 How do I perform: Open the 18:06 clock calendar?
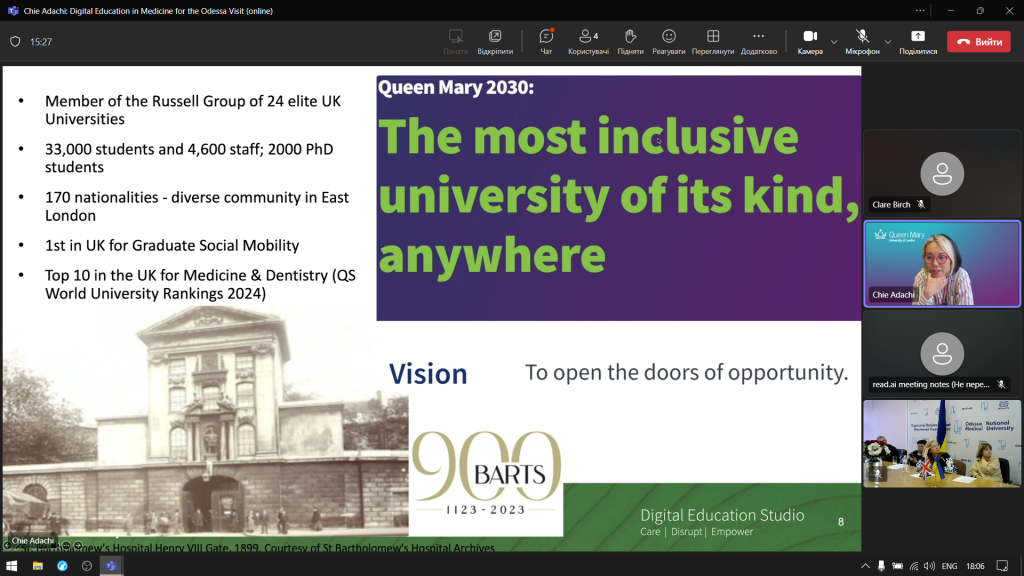point(975,566)
